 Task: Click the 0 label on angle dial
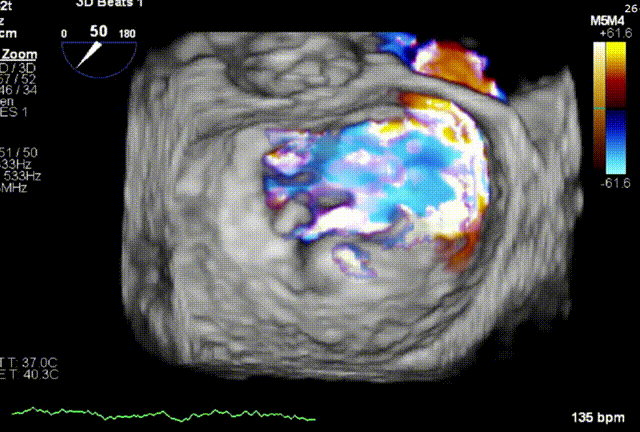coord(66,35)
